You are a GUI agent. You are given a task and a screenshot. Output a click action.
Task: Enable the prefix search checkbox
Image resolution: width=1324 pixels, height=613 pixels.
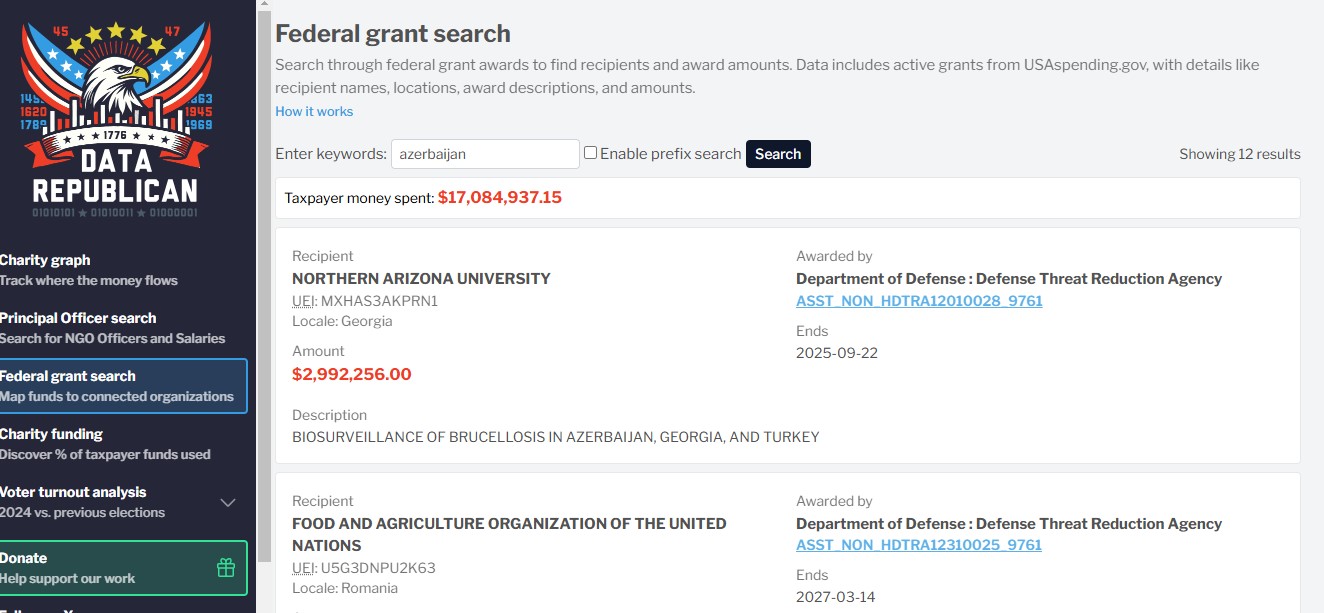point(591,153)
